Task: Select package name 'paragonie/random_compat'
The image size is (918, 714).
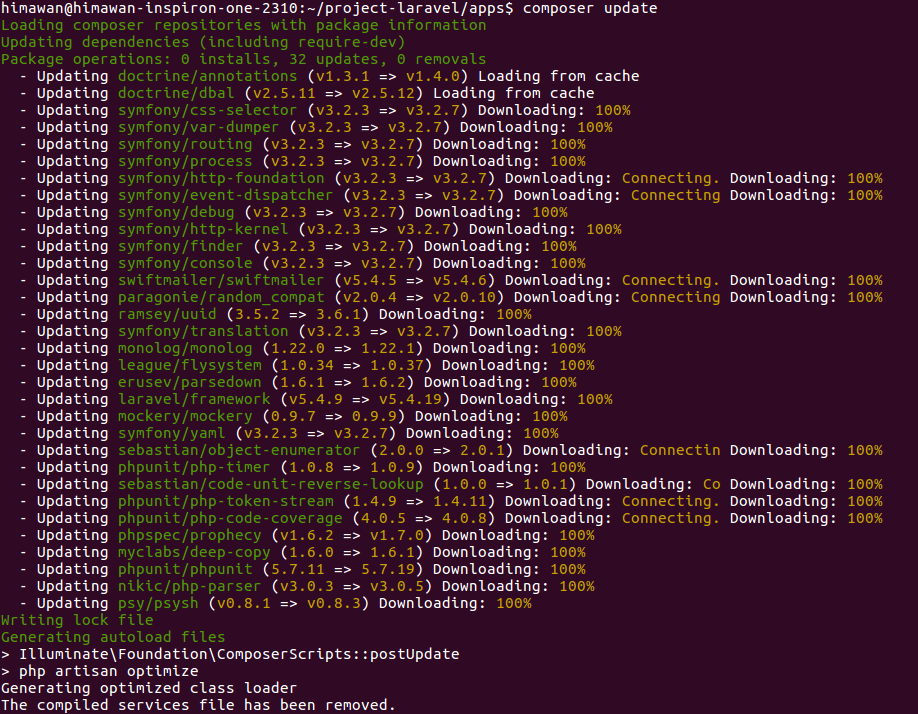Action: click(221, 297)
